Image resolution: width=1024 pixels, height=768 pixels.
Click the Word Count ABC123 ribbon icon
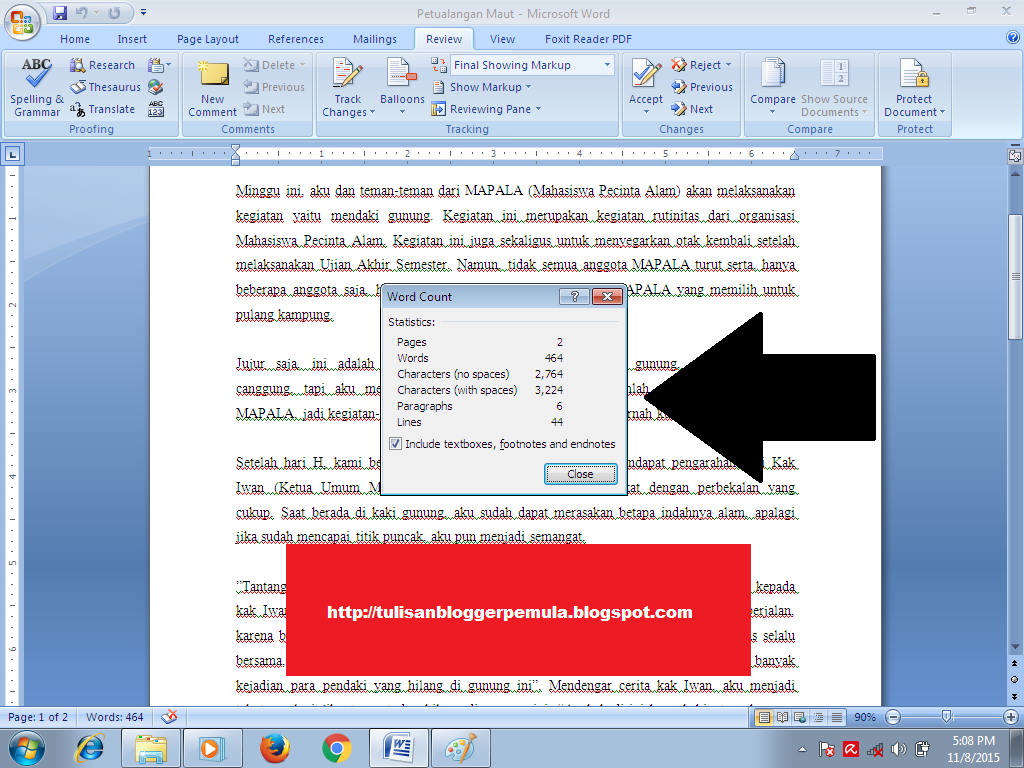[x=156, y=109]
